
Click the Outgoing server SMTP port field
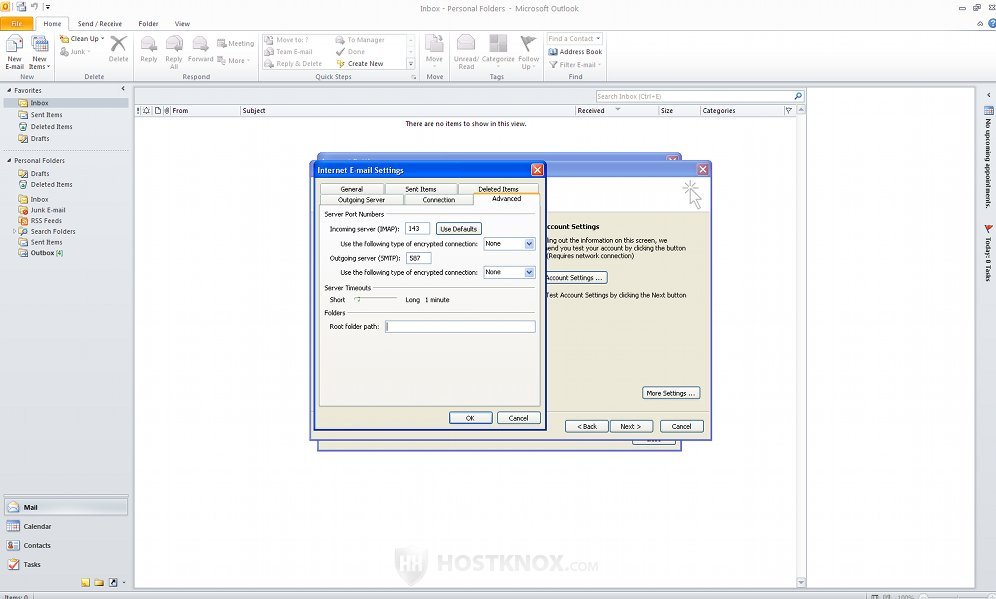[x=419, y=258]
